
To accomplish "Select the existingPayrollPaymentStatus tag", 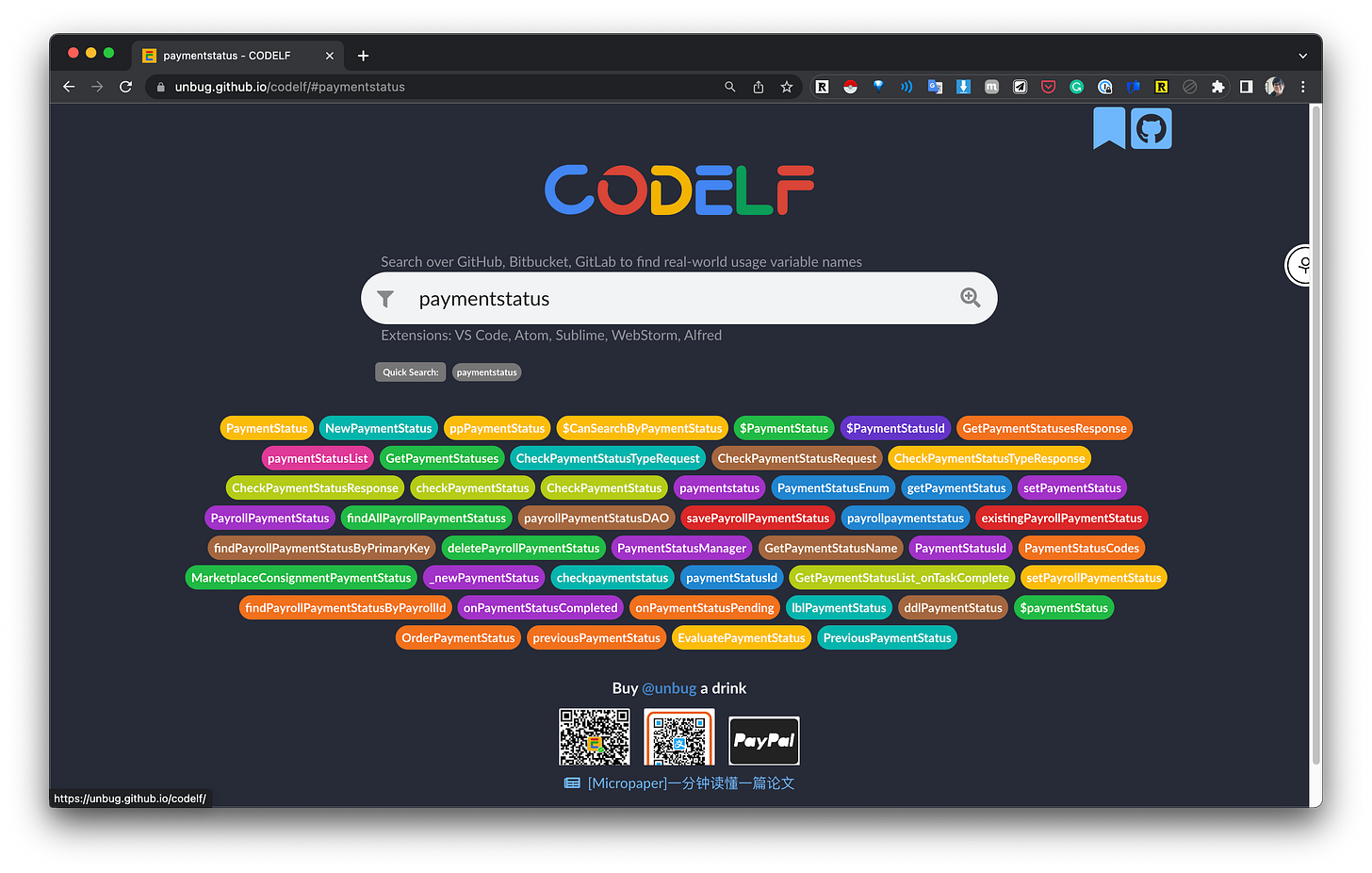I will click(1062, 519).
